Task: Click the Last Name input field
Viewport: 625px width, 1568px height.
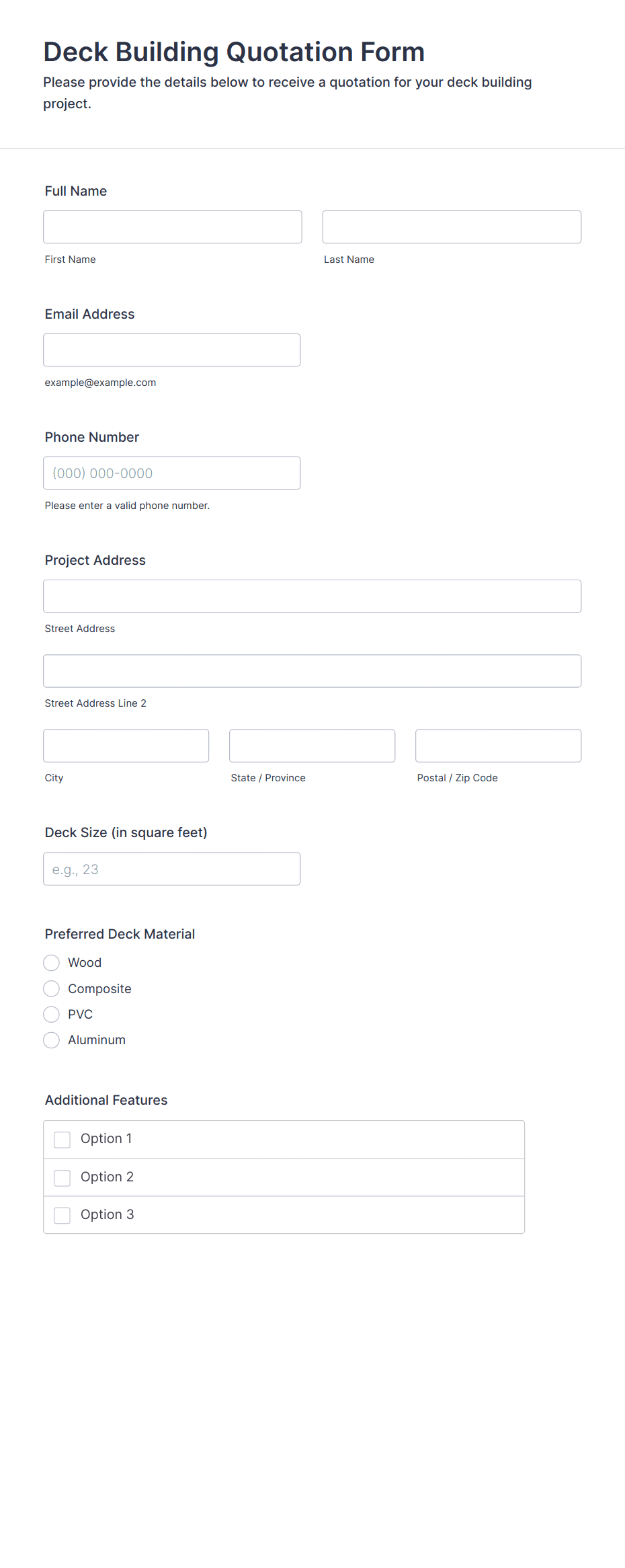Action: (x=452, y=227)
